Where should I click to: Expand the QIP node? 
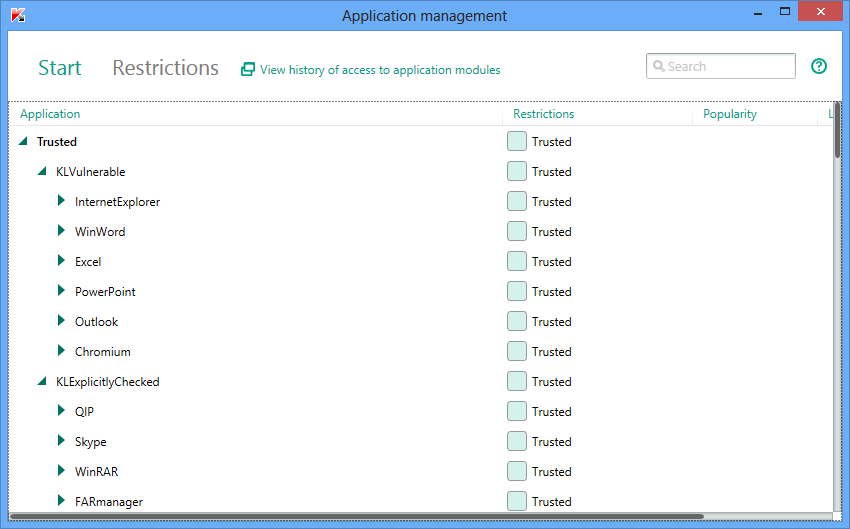[61, 411]
